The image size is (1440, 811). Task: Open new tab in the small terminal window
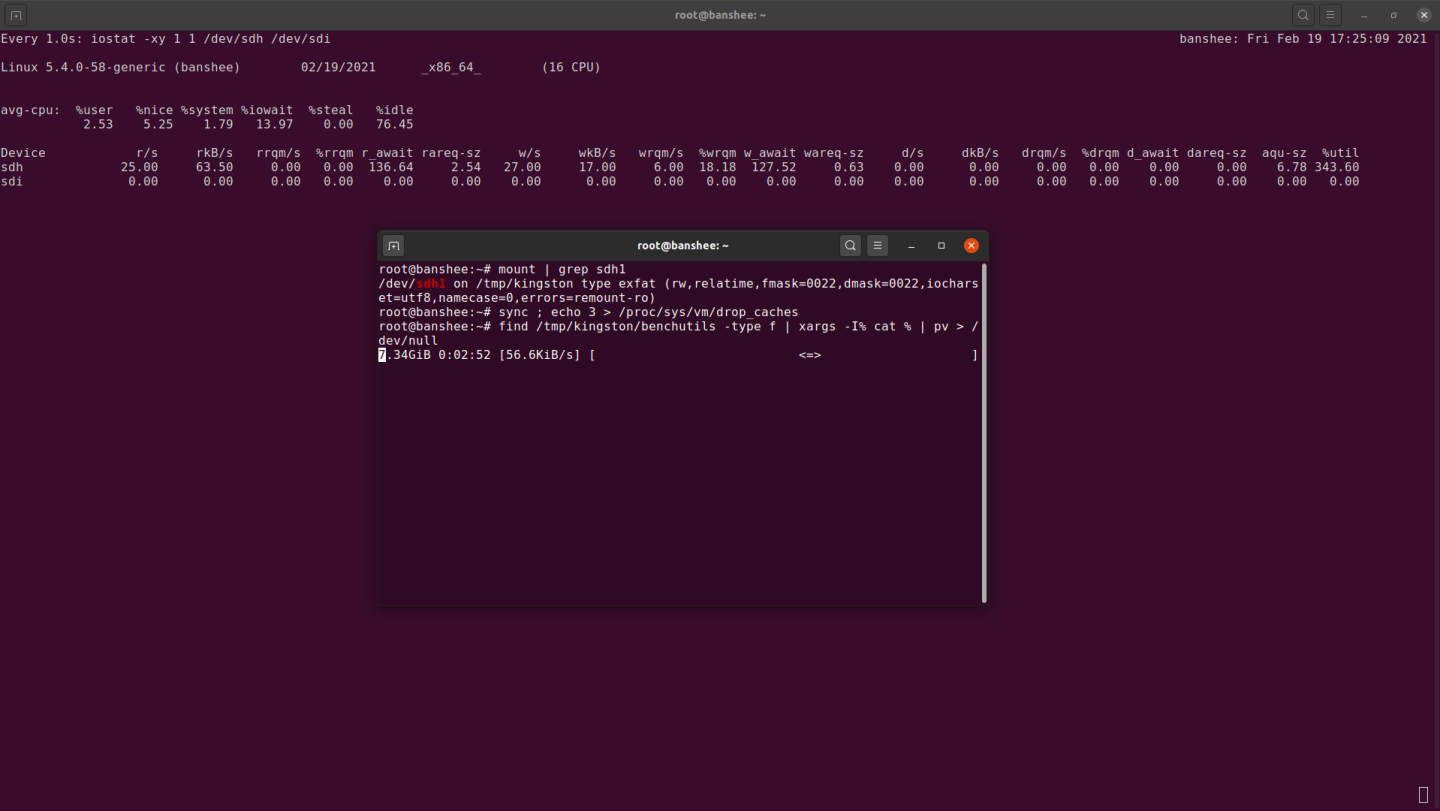pyautogui.click(x=393, y=245)
